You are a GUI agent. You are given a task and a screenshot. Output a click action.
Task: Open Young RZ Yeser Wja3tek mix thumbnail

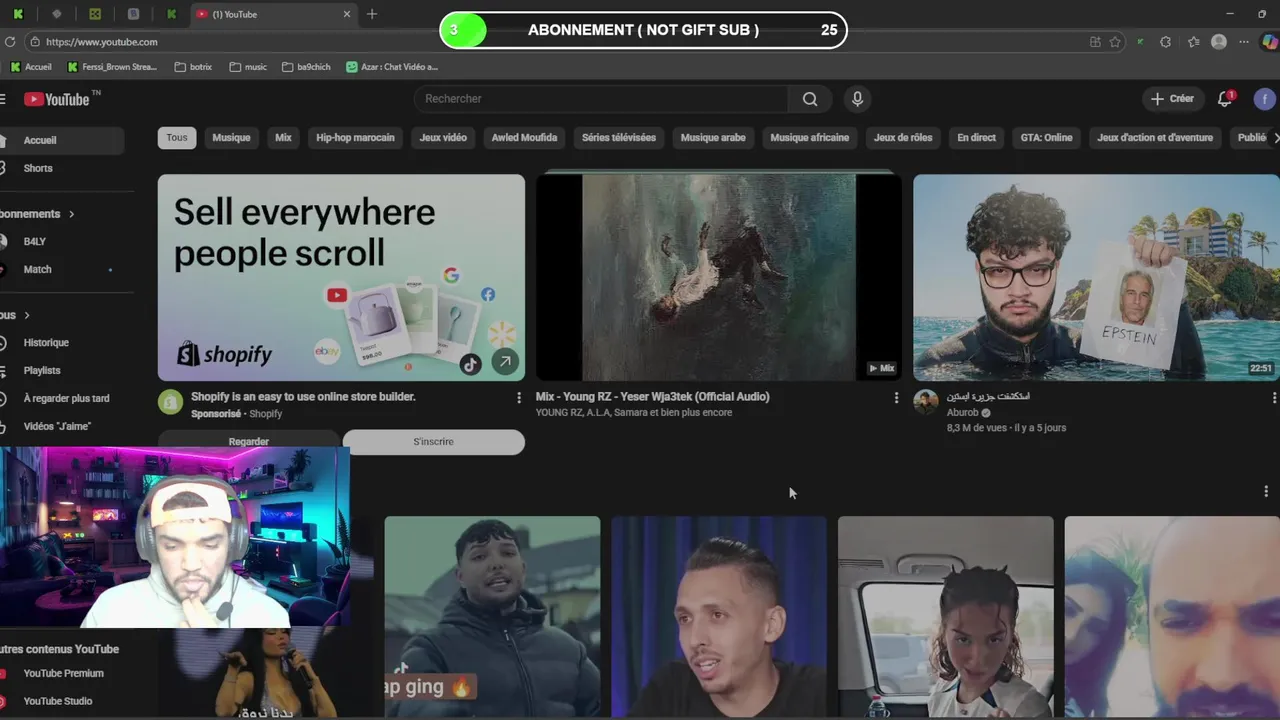point(718,277)
